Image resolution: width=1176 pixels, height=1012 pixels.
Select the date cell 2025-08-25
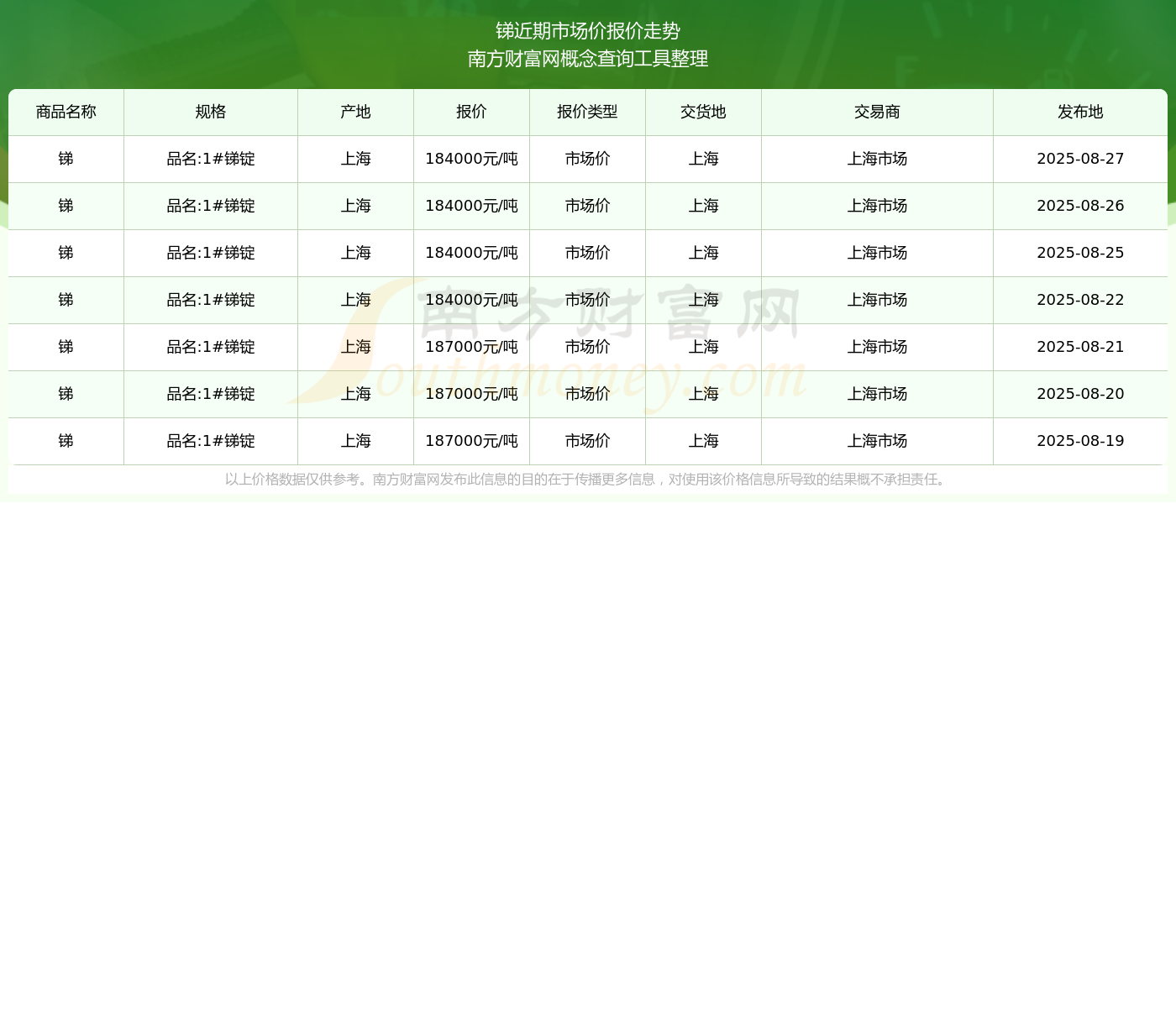coord(1081,253)
